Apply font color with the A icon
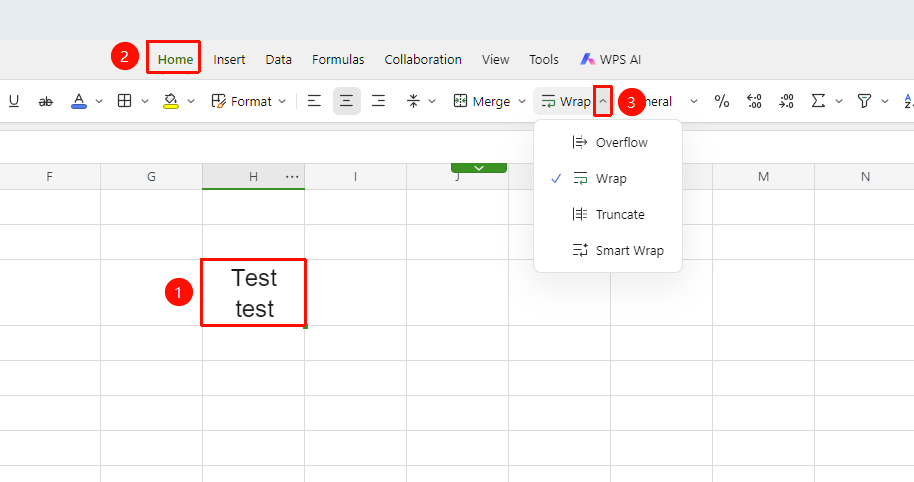 point(79,101)
